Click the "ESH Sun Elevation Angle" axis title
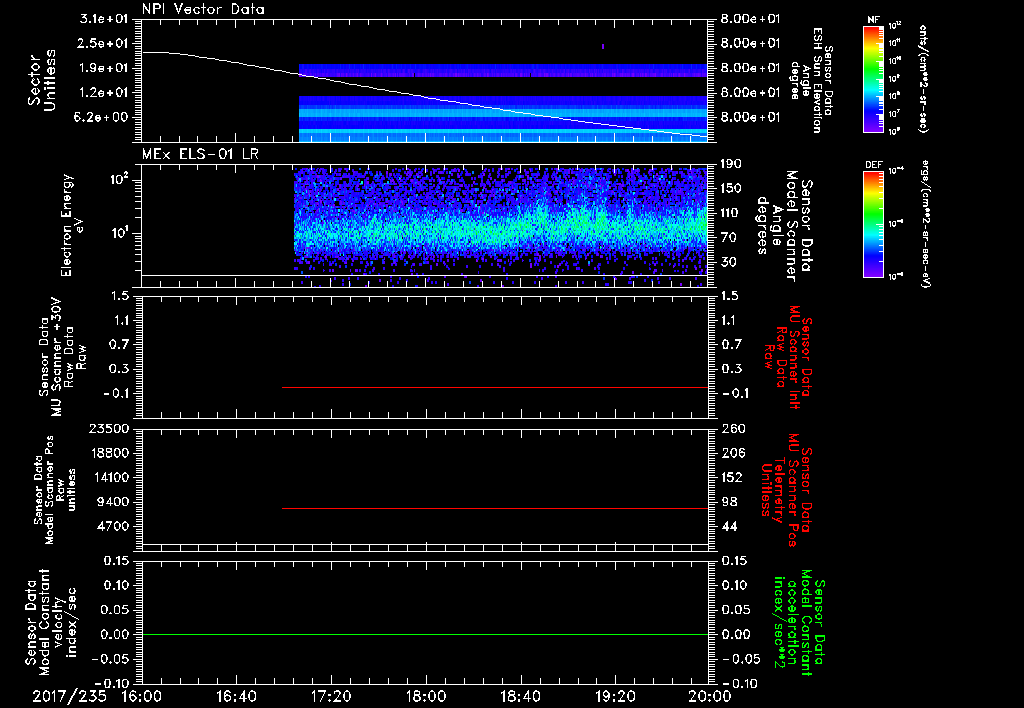 [x=813, y=80]
